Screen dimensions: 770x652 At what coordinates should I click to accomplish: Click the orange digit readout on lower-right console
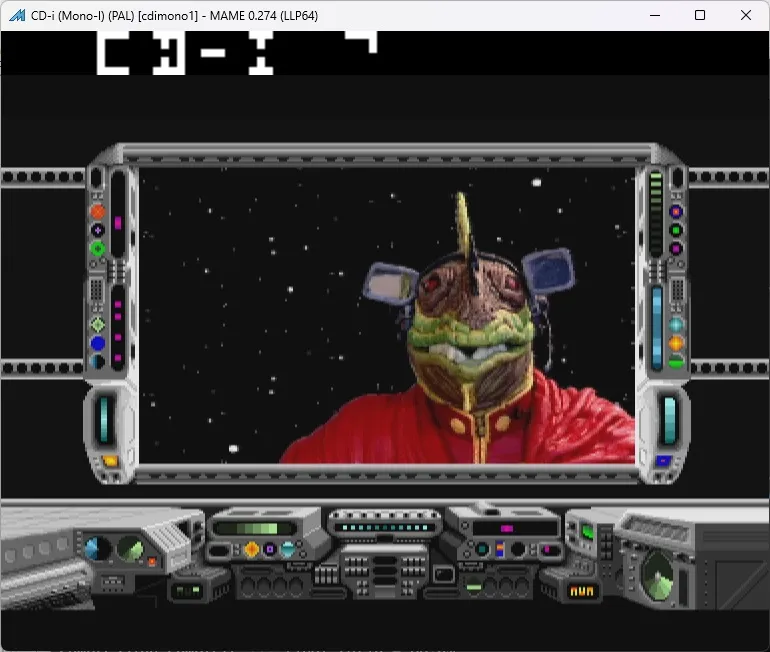[581, 591]
